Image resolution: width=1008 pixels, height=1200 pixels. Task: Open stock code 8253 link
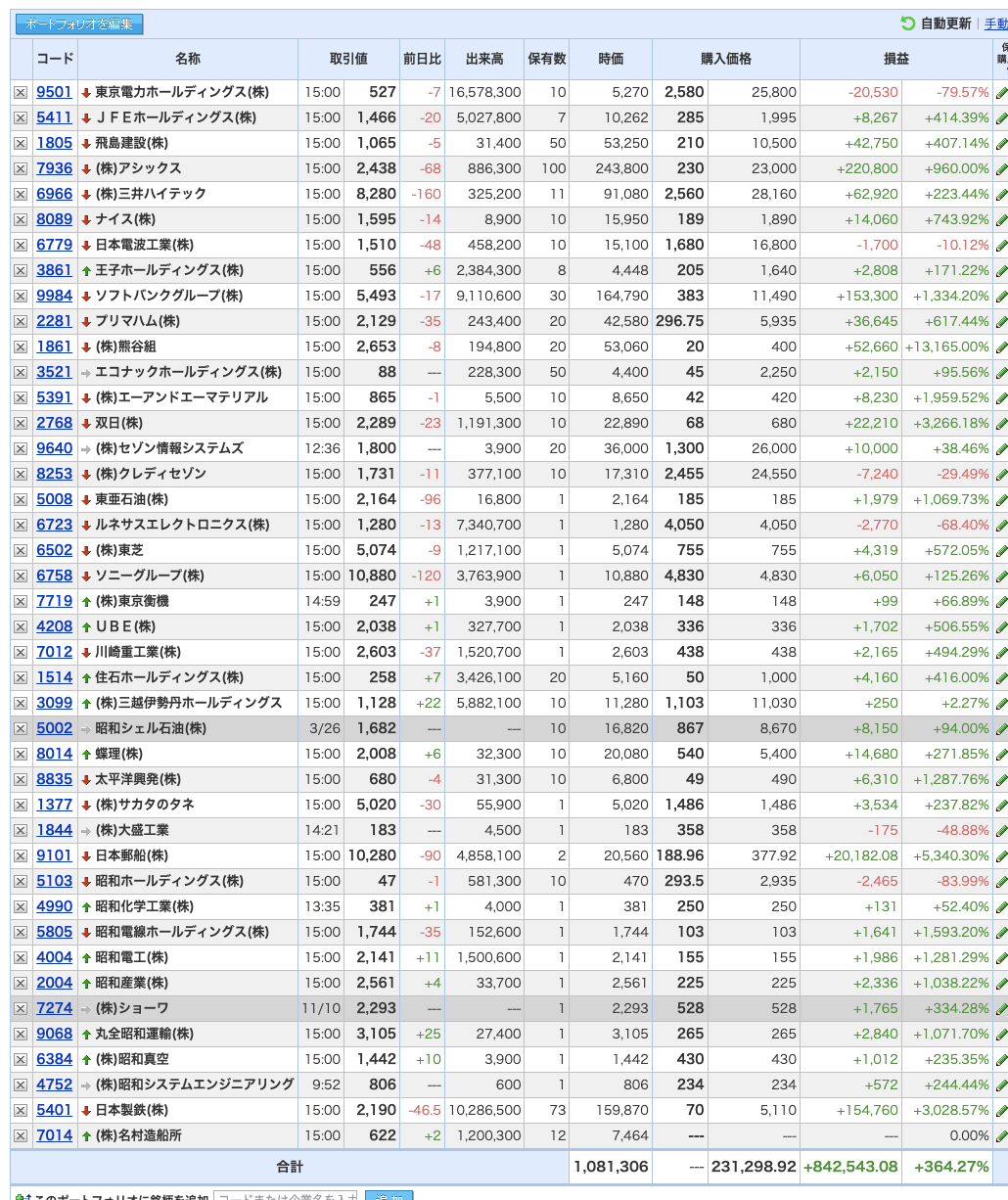point(55,474)
